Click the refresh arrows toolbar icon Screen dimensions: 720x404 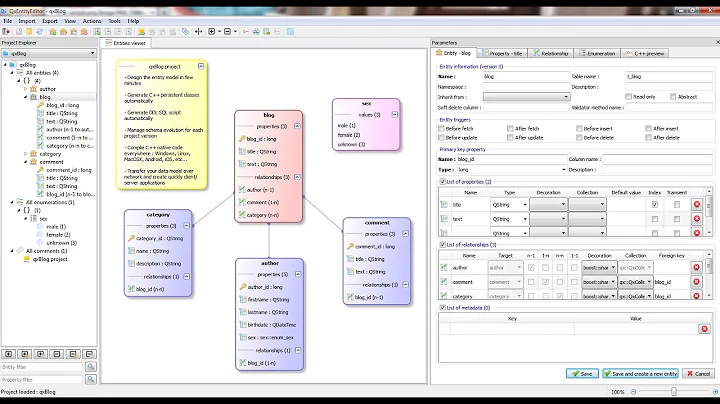(x=40, y=32)
